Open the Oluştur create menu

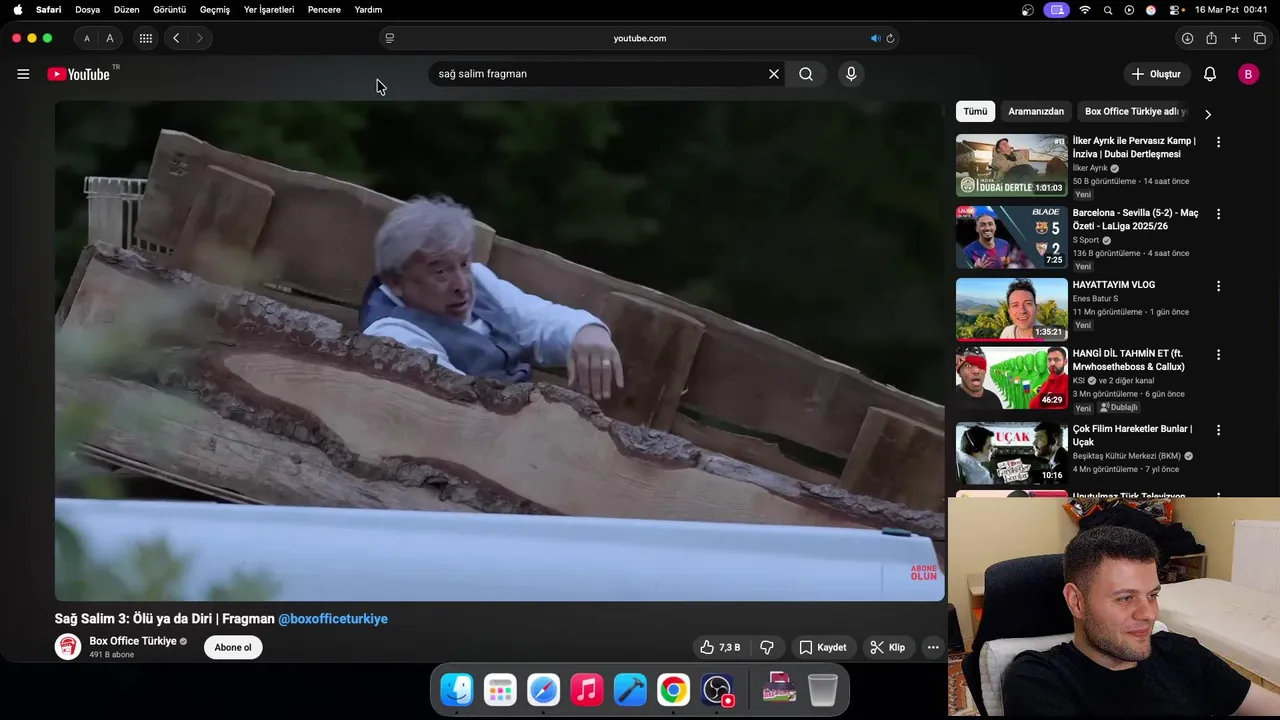click(x=1156, y=74)
